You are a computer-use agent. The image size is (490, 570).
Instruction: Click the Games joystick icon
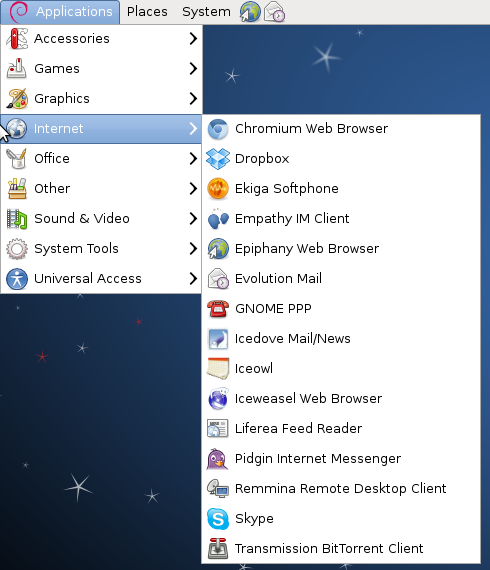pos(17,68)
